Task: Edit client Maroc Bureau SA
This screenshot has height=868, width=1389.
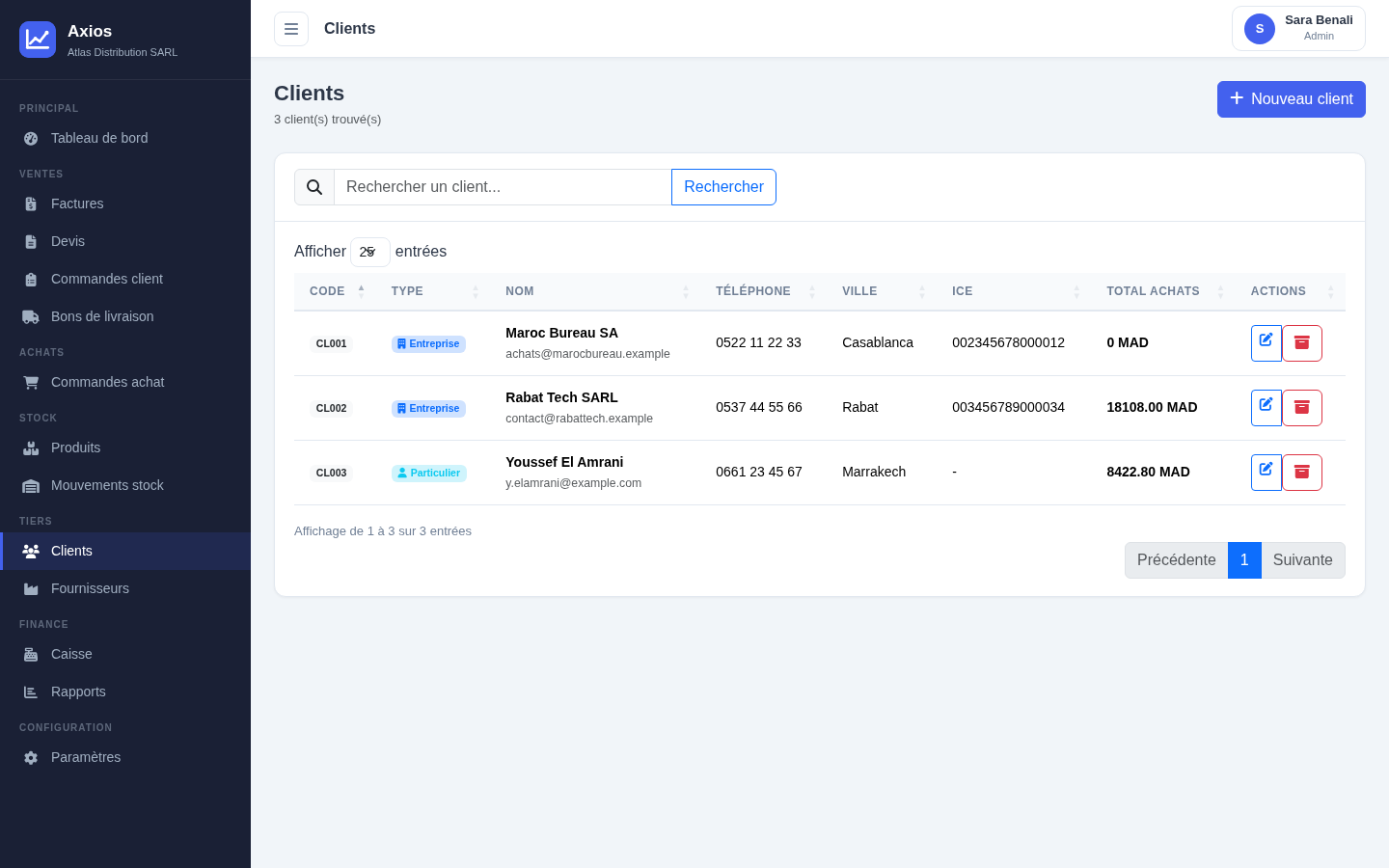Action: point(1266,343)
